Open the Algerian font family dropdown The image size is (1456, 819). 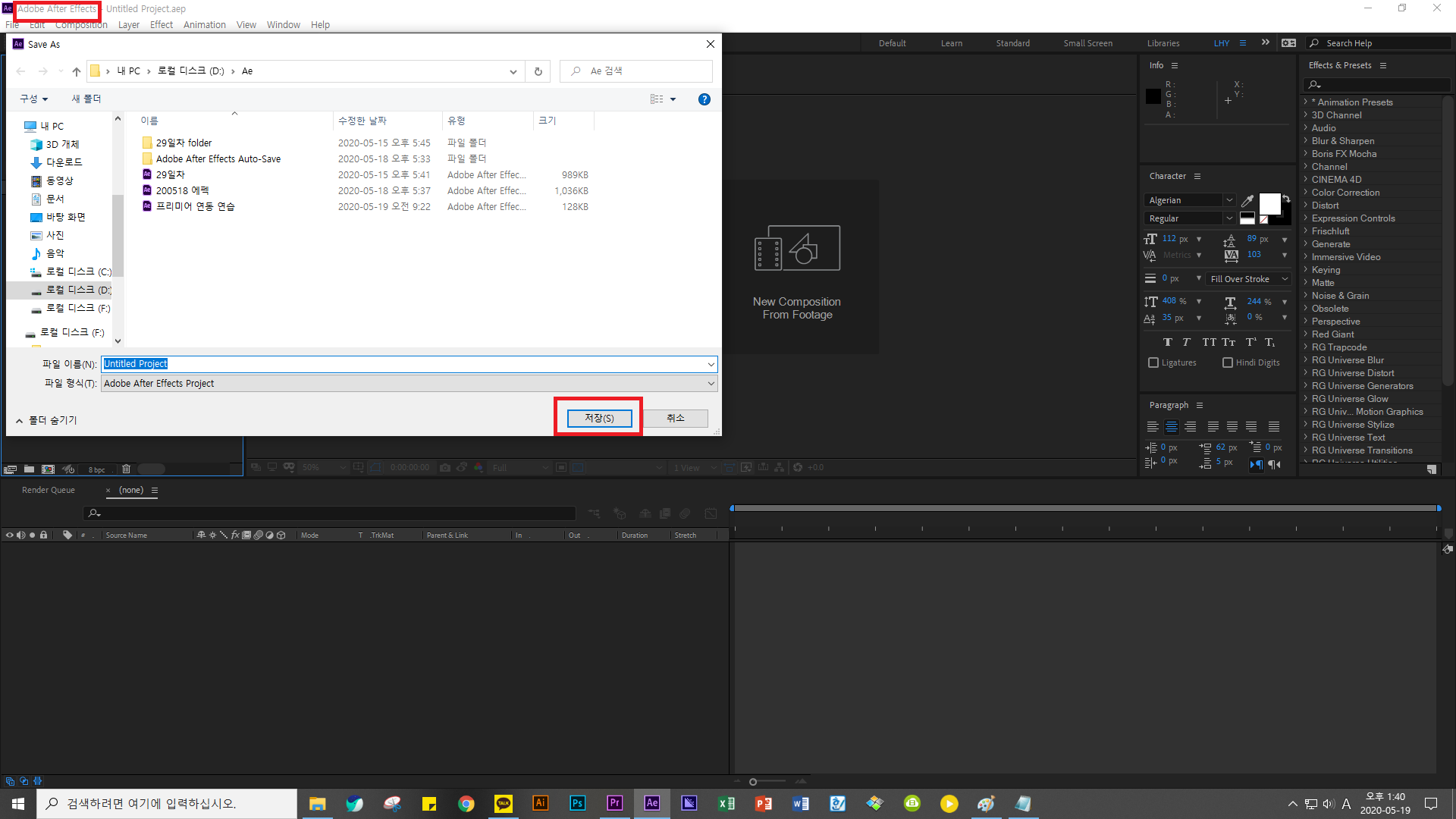click(1229, 200)
